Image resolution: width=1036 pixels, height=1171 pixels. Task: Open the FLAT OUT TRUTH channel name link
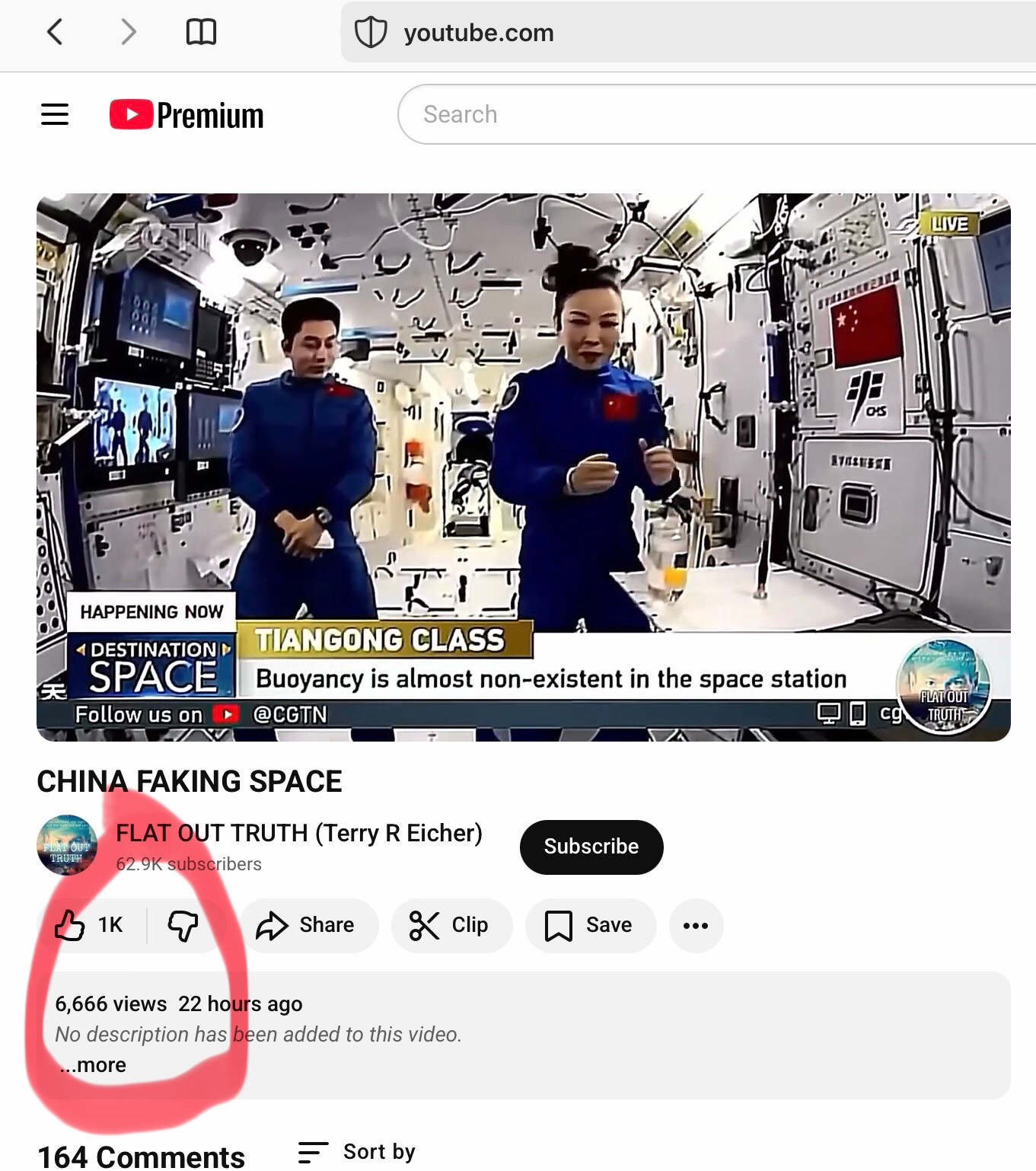[299, 833]
